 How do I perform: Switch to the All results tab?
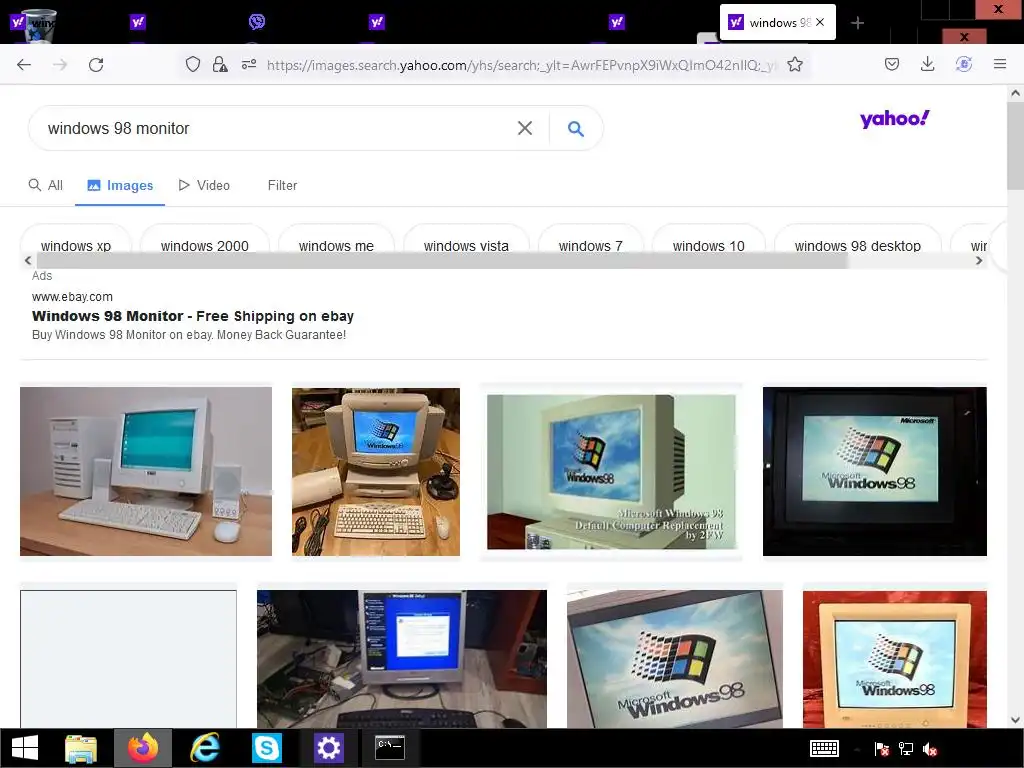[46, 185]
